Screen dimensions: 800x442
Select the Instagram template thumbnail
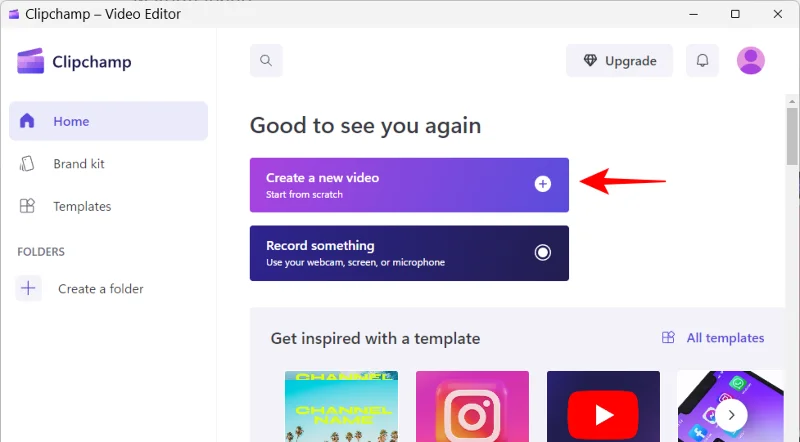pyautogui.click(x=472, y=406)
